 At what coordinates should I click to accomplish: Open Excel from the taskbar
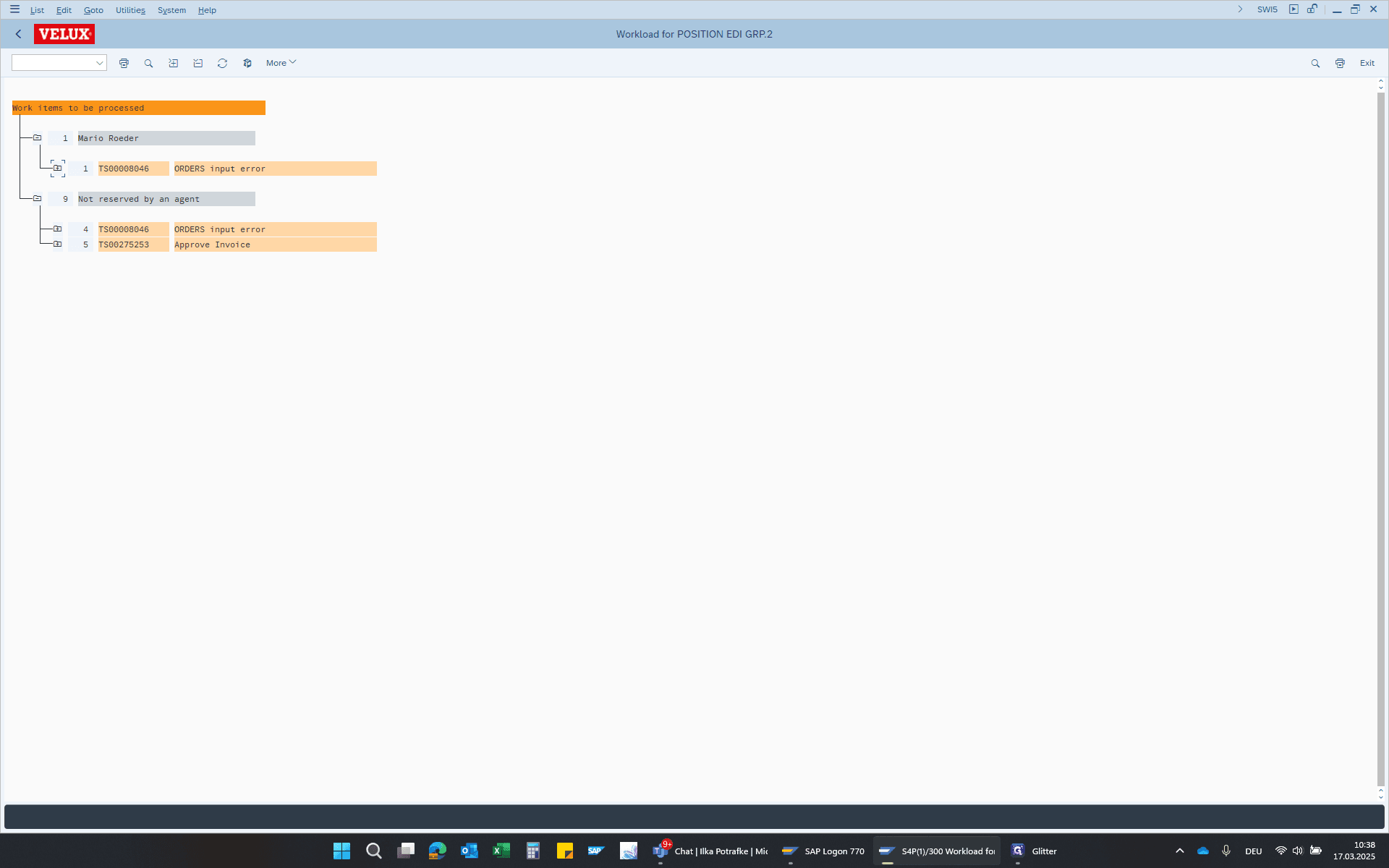[501, 851]
